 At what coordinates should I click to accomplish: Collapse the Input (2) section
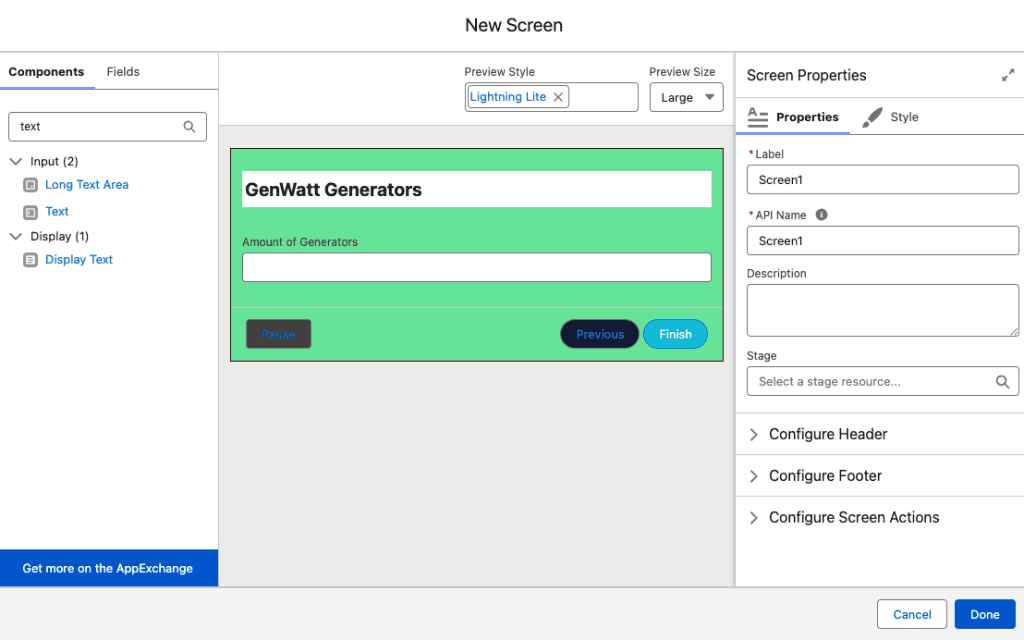tap(16, 161)
